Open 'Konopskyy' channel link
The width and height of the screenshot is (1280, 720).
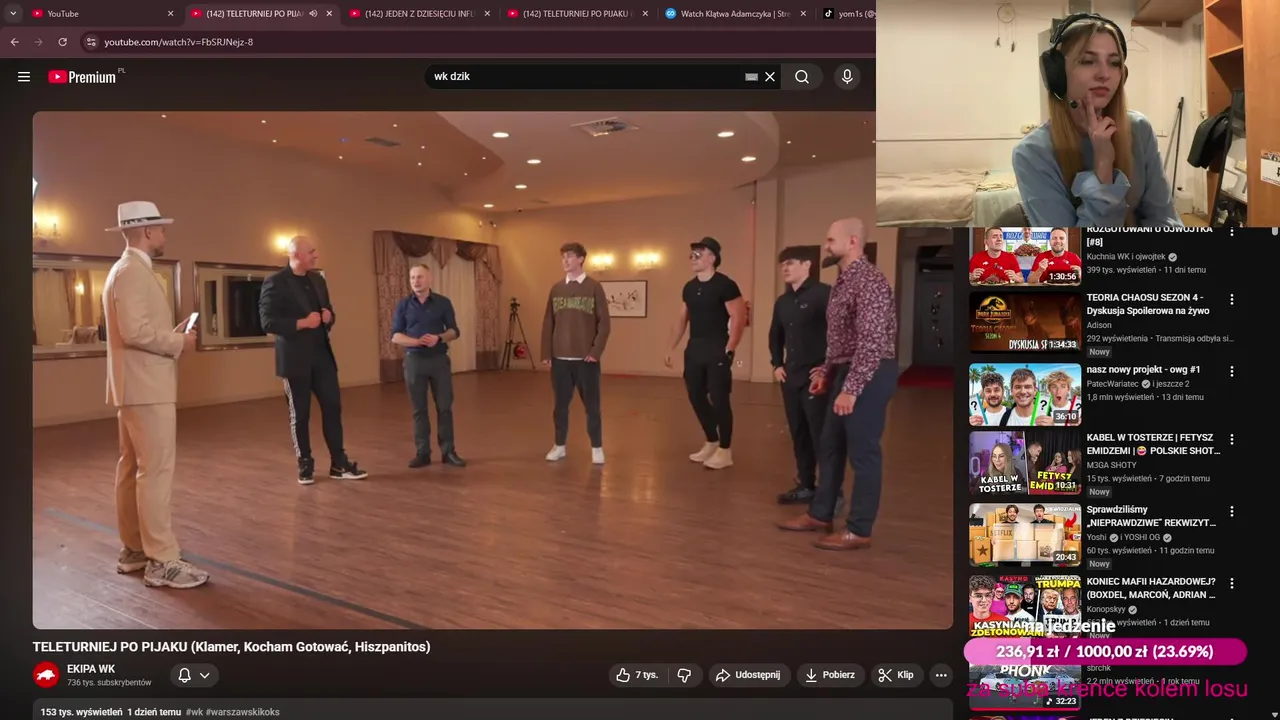coord(1106,609)
